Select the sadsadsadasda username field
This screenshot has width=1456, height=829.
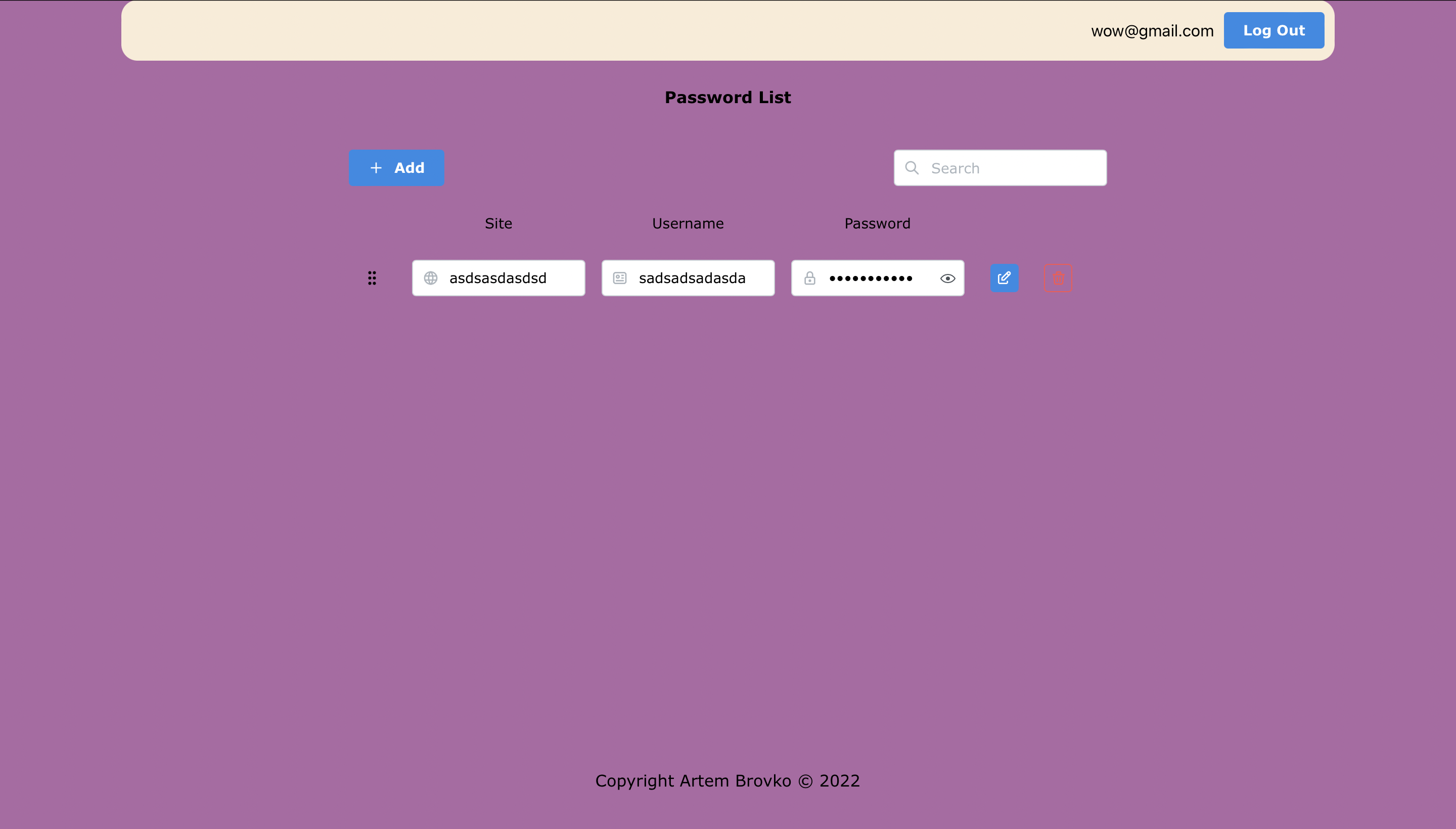click(688, 278)
